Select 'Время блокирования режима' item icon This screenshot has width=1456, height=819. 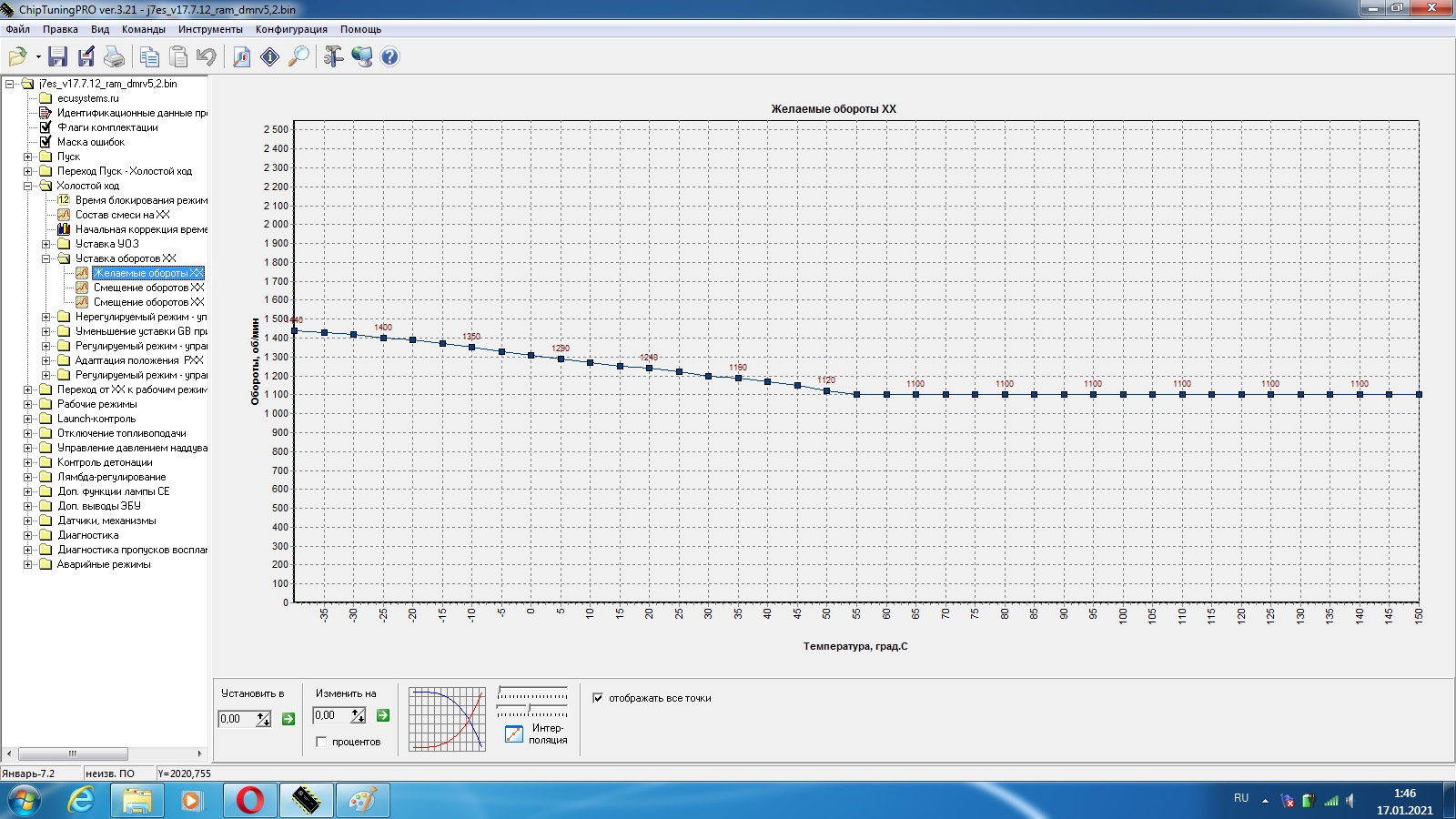pos(64,200)
